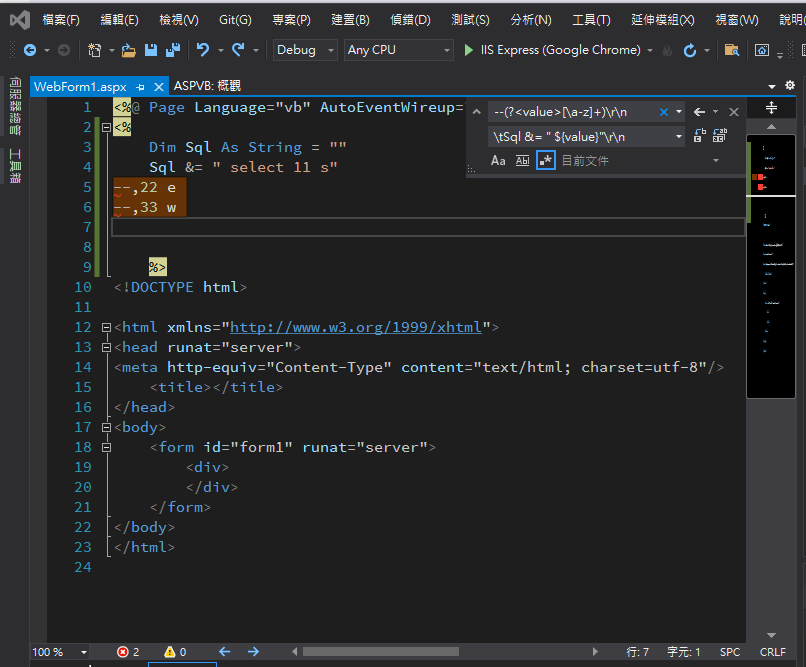Image resolution: width=806 pixels, height=667 pixels.
Task: Clear the search pattern with blue X
Action: click(x=663, y=112)
